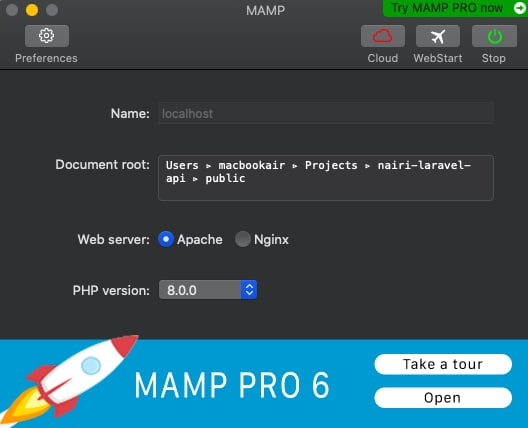The height and width of the screenshot is (428, 528).
Task: Click the Document root path box
Action: [x=326, y=178]
